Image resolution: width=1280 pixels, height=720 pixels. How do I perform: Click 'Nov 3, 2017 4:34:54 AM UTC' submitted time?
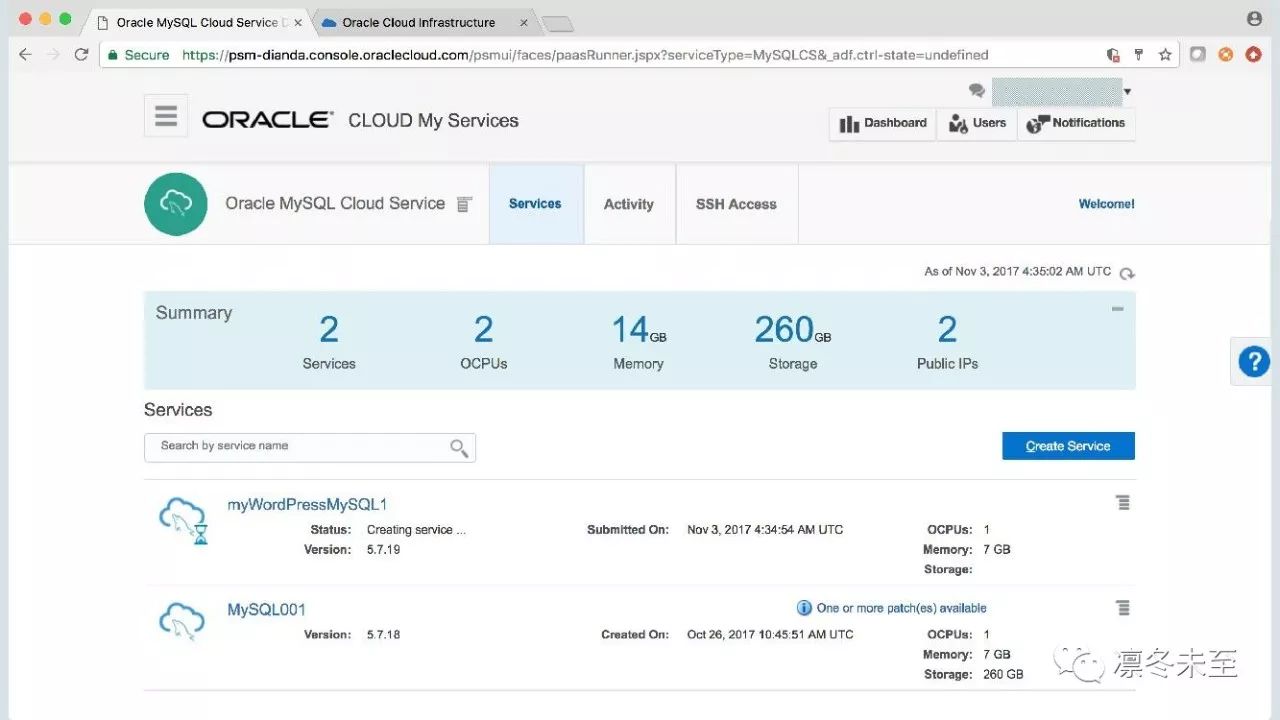[x=765, y=530]
